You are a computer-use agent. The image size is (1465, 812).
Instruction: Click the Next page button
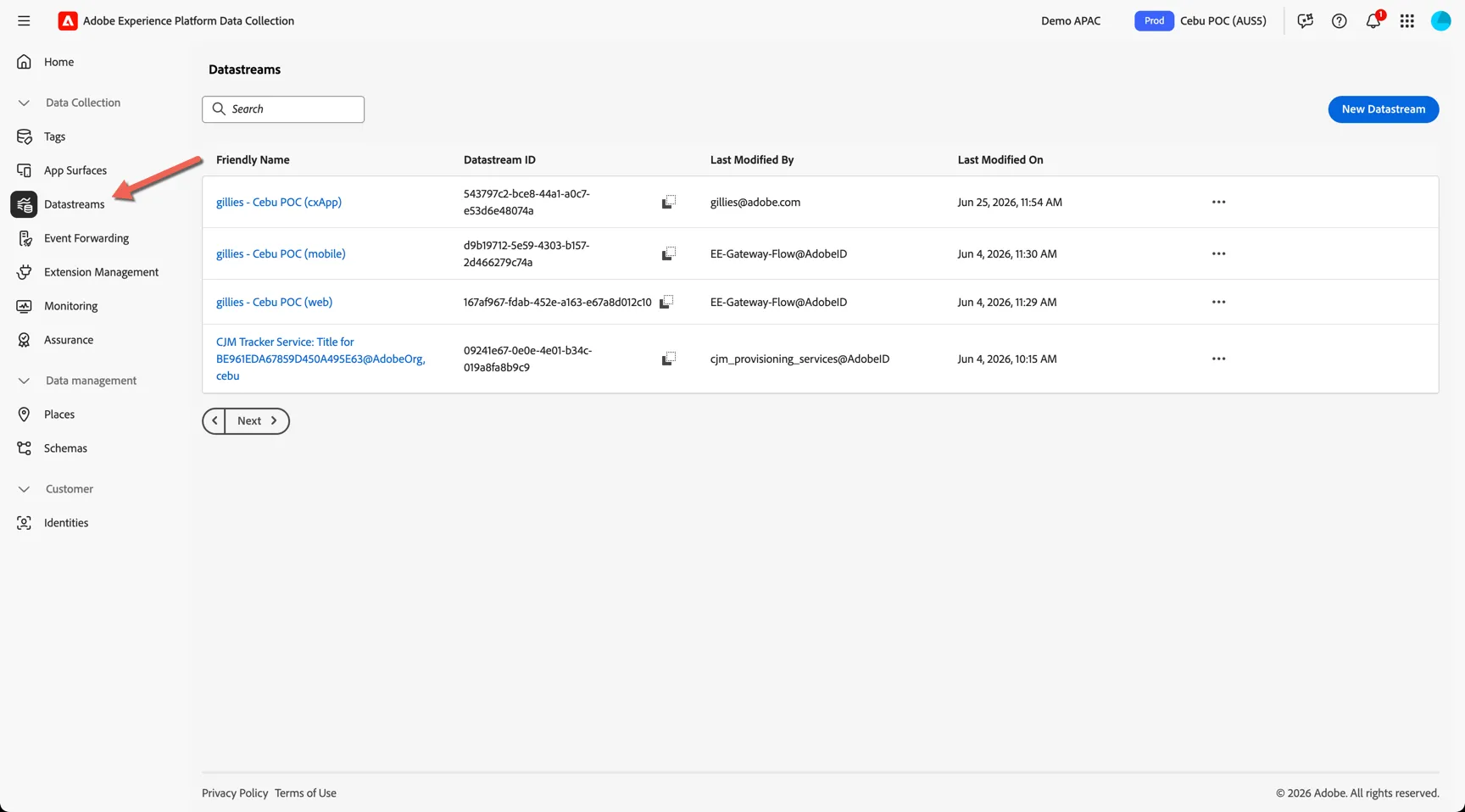(x=257, y=420)
